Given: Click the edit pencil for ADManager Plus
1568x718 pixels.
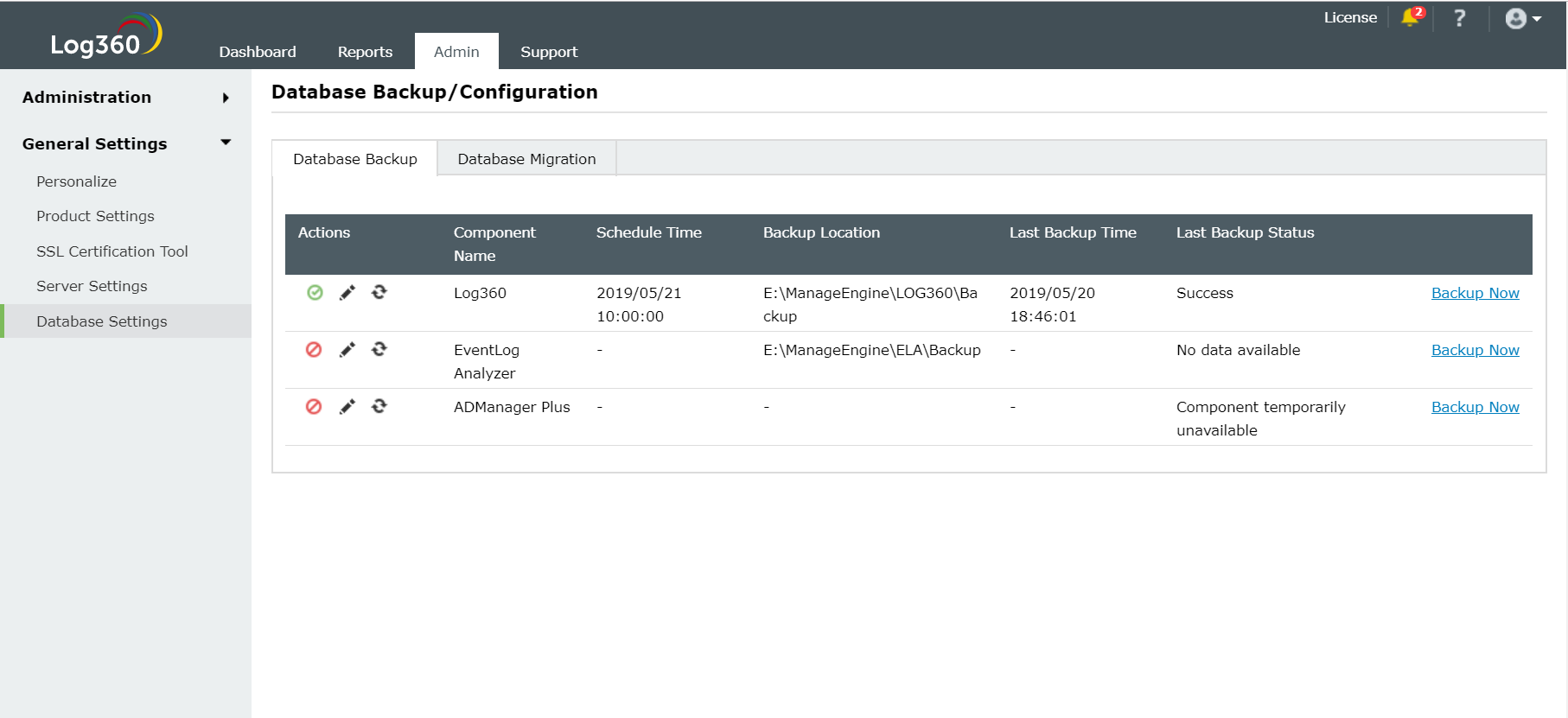Looking at the screenshot, I should pos(347,407).
